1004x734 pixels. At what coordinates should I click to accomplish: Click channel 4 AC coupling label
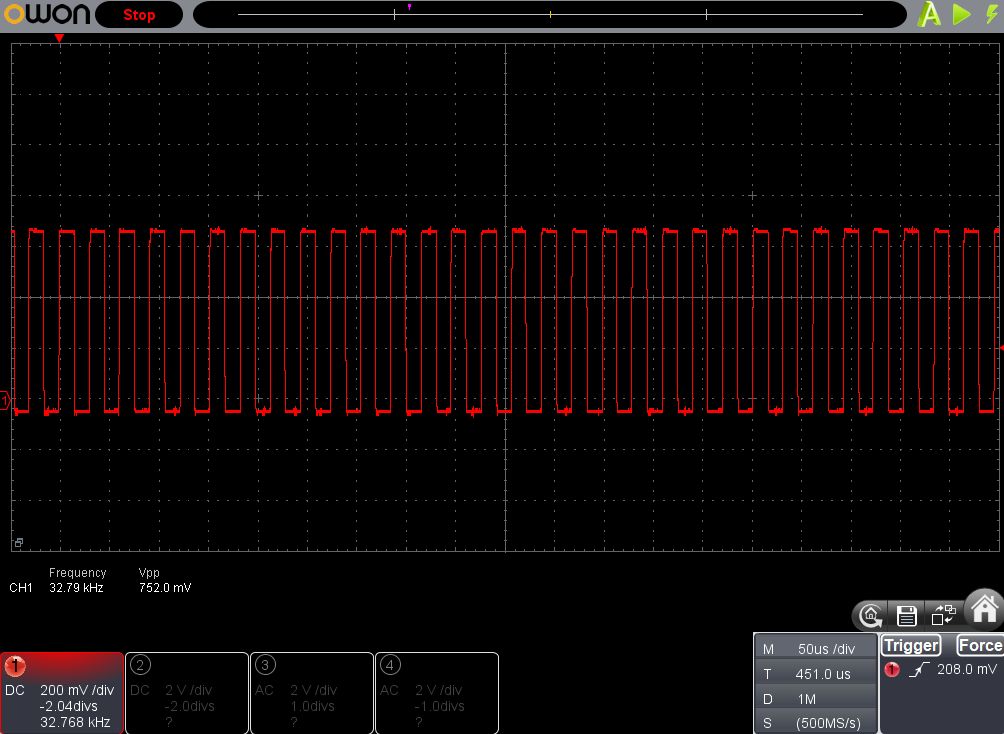(x=389, y=690)
